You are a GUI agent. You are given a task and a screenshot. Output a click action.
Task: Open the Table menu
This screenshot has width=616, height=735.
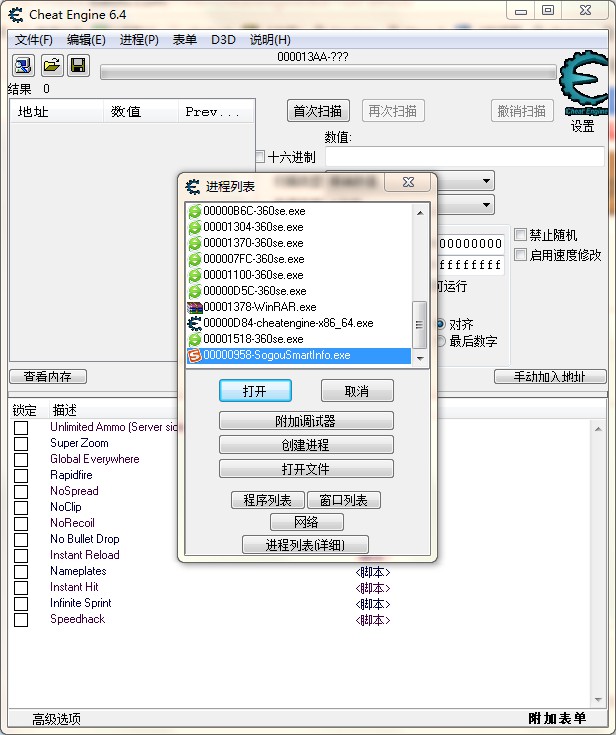pos(184,40)
